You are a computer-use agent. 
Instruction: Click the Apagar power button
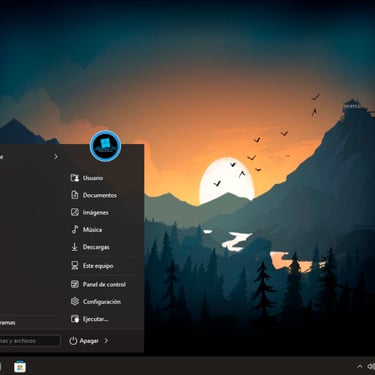point(84,341)
